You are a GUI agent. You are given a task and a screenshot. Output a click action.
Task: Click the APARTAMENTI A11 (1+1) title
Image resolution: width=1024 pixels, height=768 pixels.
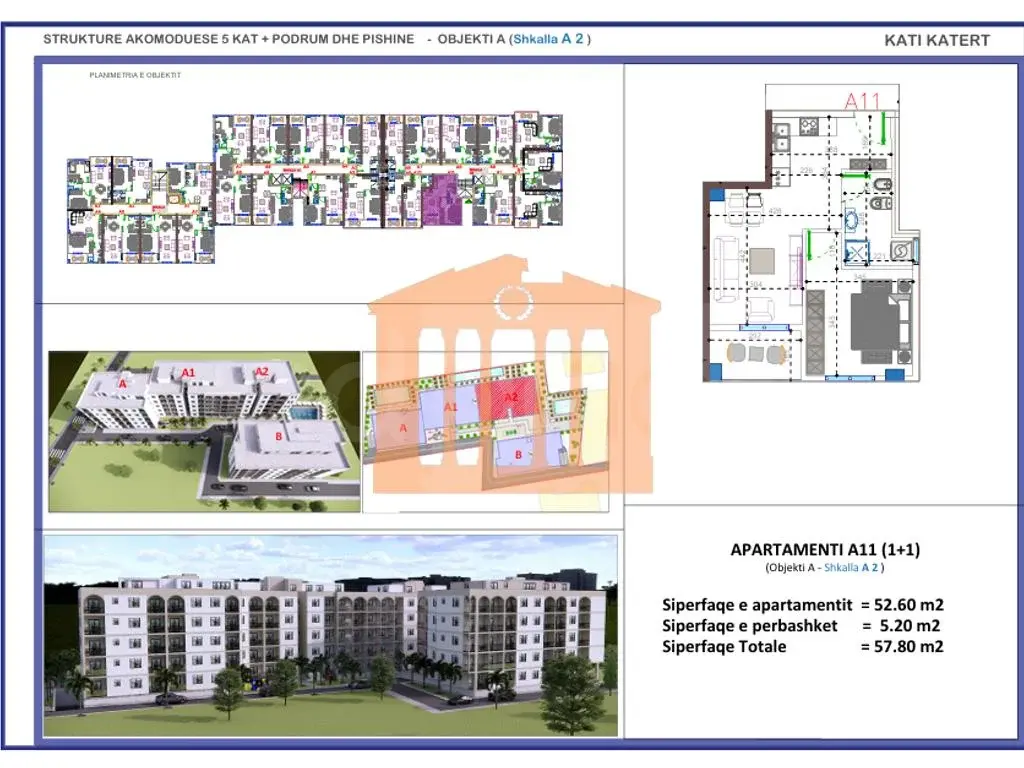click(x=825, y=550)
